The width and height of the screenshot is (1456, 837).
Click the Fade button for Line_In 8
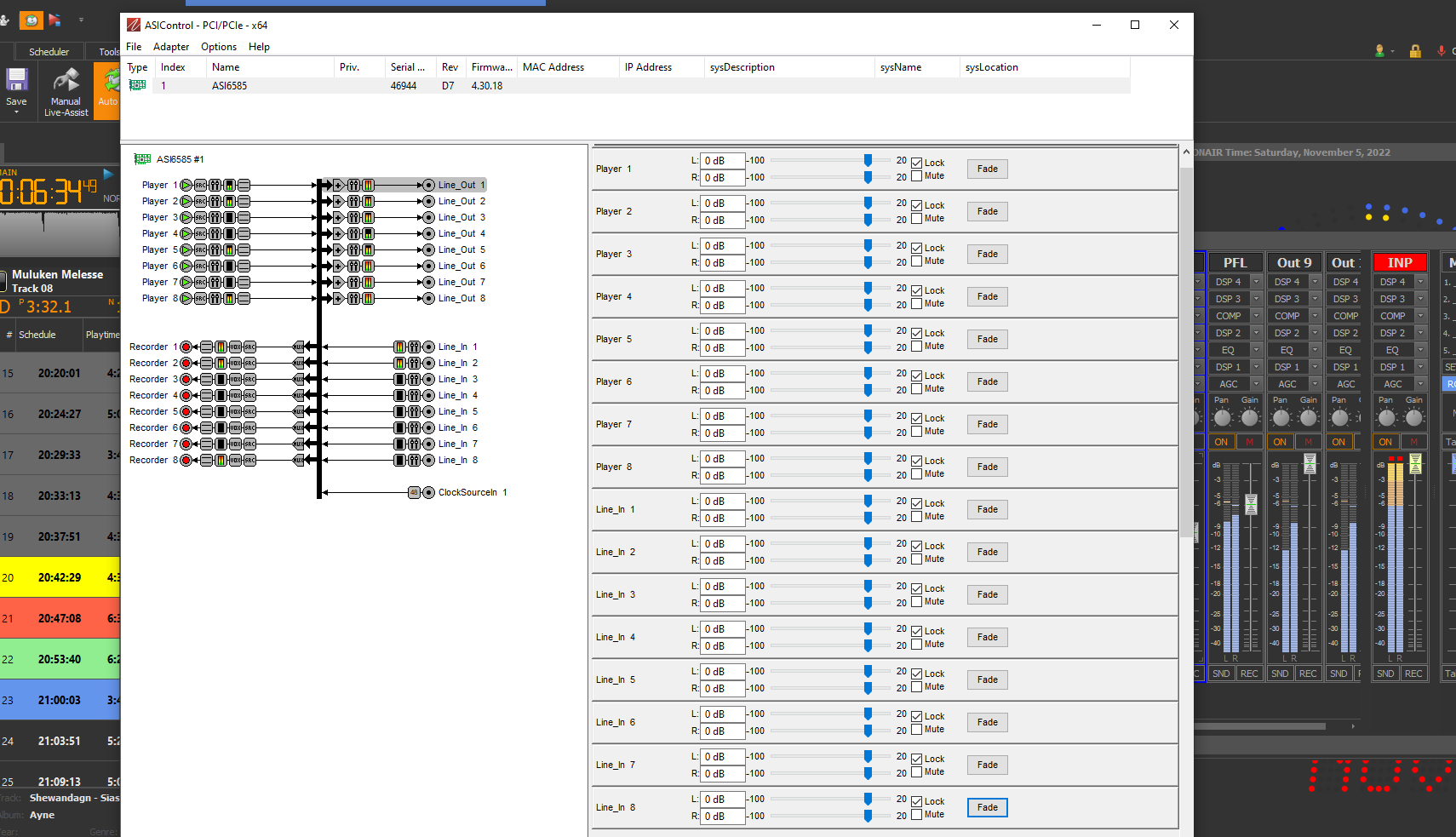[987, 807]
